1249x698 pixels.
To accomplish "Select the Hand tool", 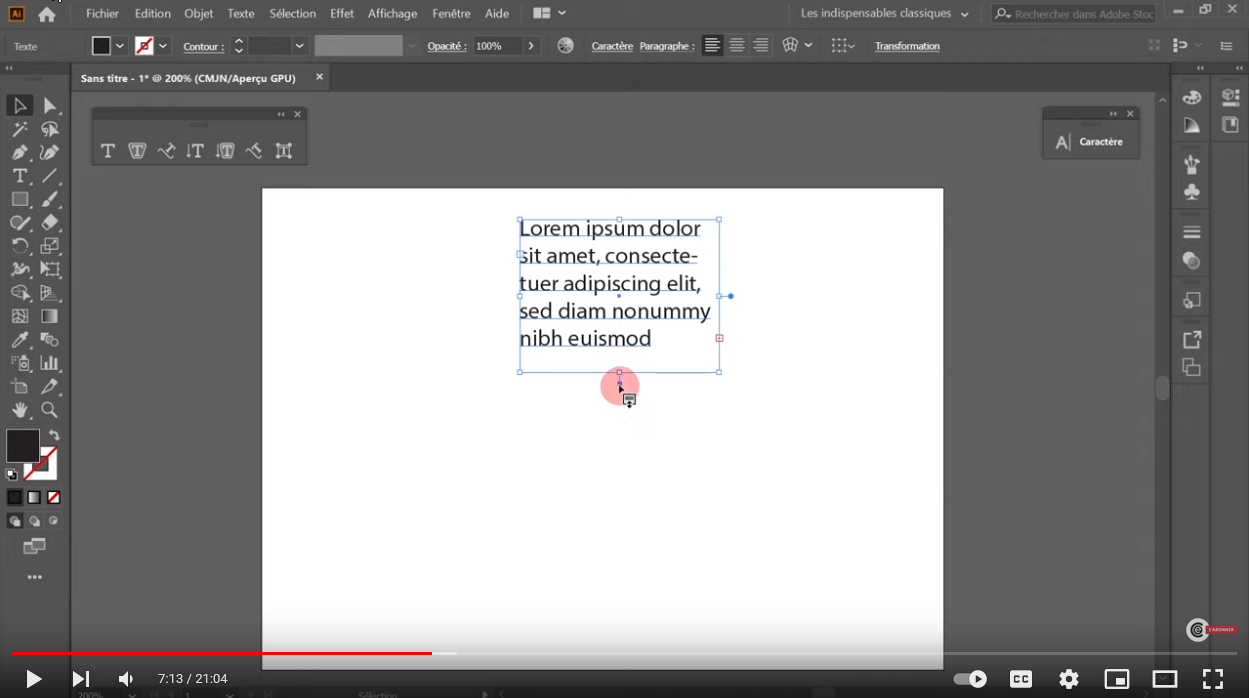I will [19, 410].
